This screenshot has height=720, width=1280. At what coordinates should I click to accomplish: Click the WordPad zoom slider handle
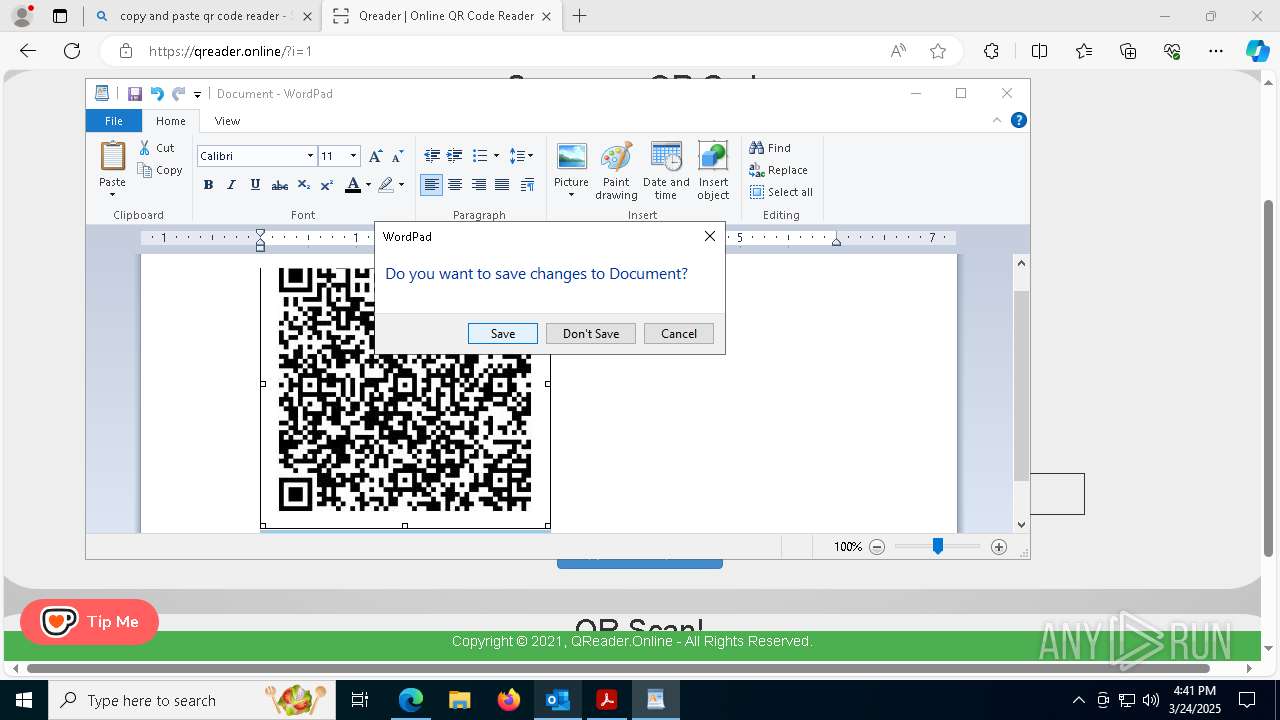938,546
